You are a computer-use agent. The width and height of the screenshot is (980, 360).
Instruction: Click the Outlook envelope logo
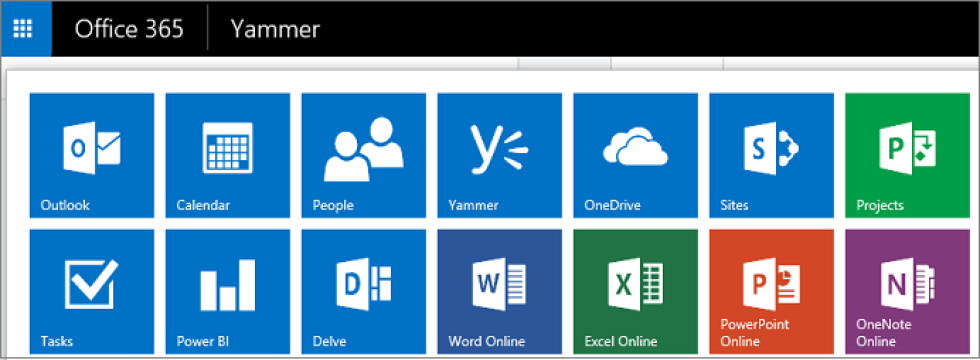click(x=92, y=148)
